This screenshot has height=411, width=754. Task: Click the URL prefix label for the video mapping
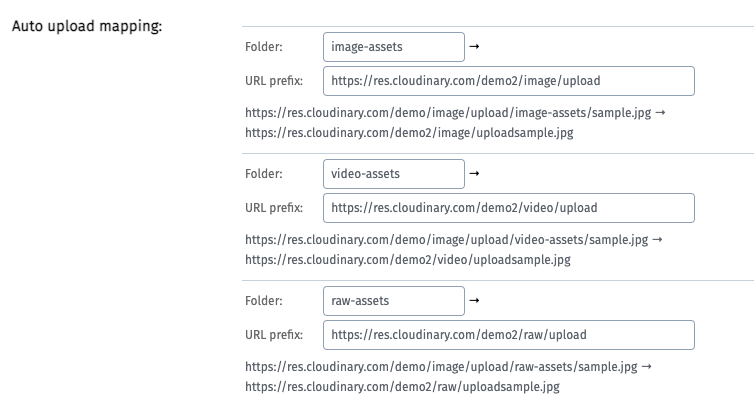point(274,208)
